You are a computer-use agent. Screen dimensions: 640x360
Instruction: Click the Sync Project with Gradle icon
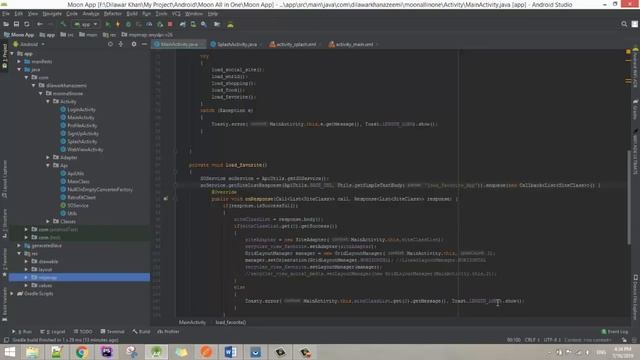tap(182, 24)
